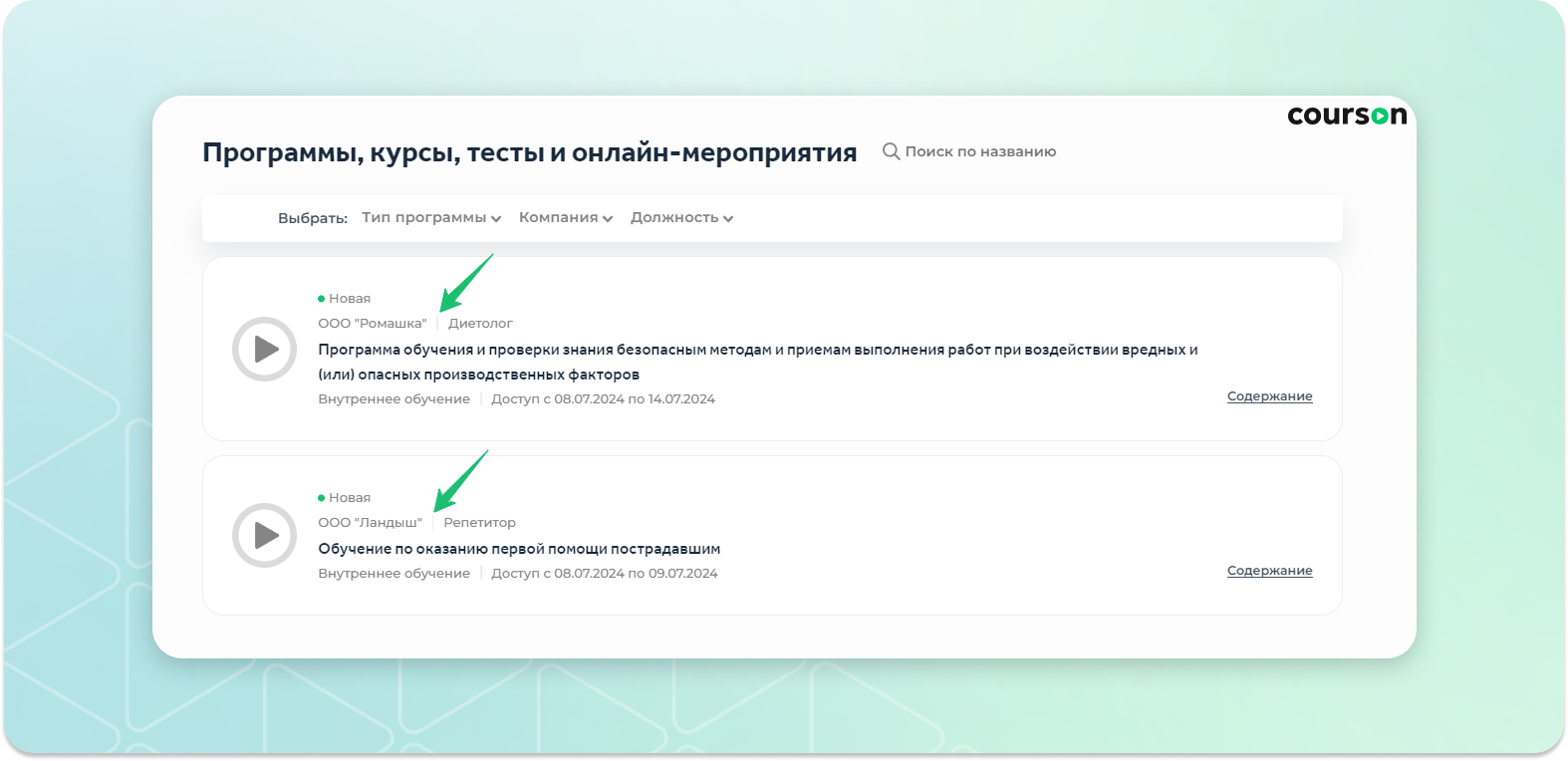Click the green status dot above ООО "Ромашка"

click(322, 299)
